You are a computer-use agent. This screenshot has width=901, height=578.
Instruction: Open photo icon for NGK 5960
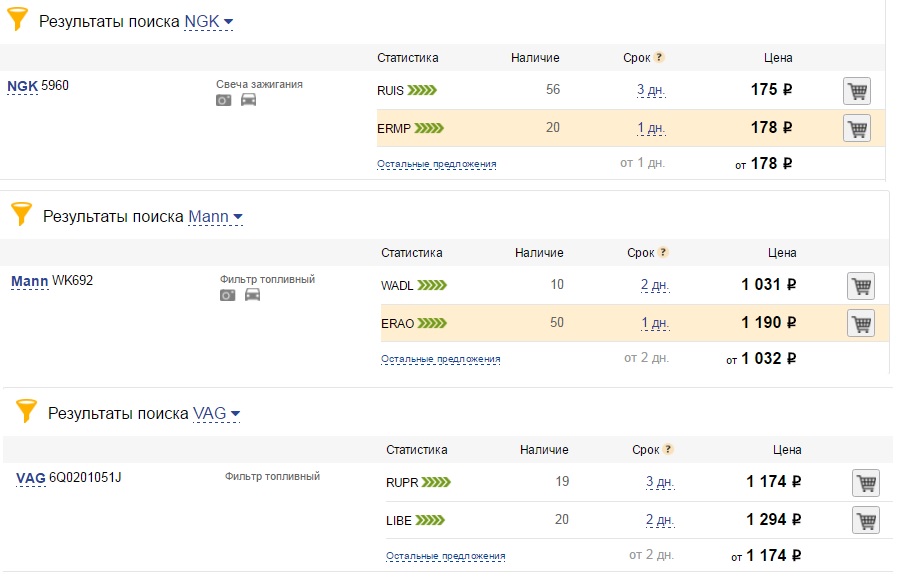(224, 101)
